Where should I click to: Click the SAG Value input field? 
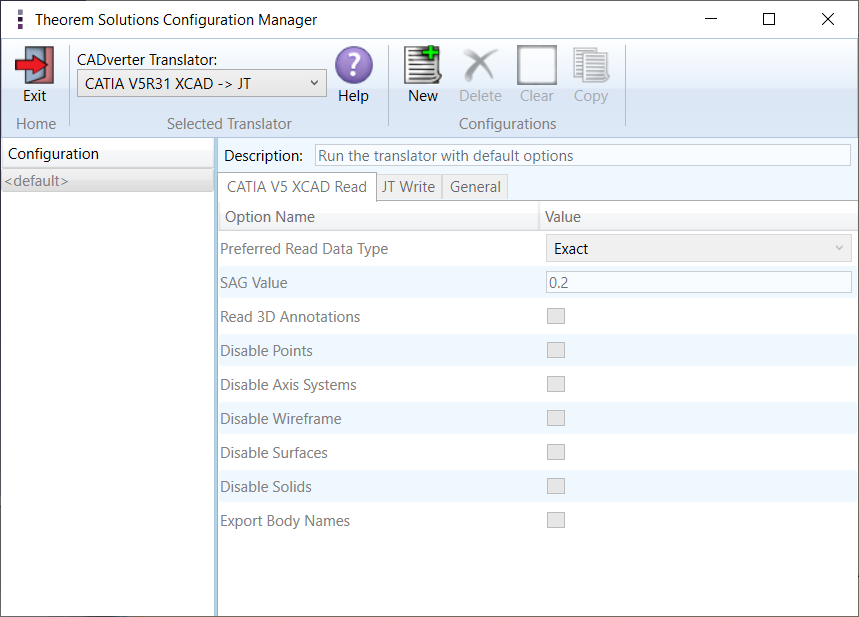[698, 282]
